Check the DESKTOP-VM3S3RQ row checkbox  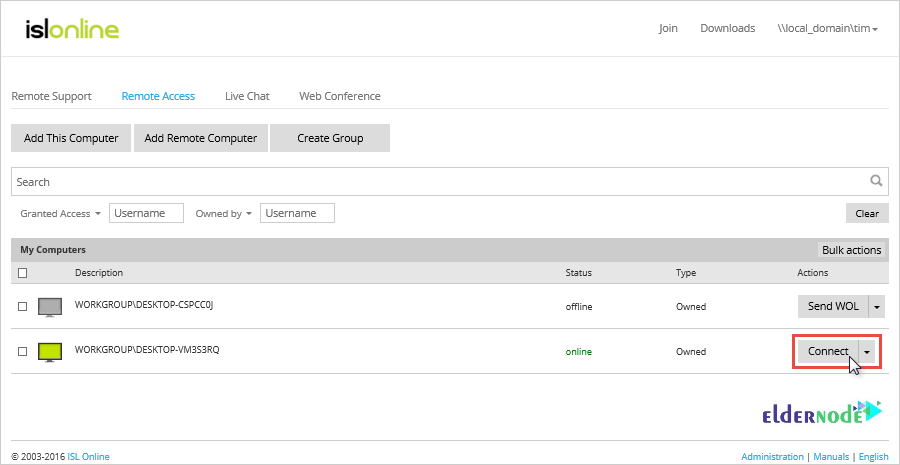pyautogui.click(x=23, y=351)
